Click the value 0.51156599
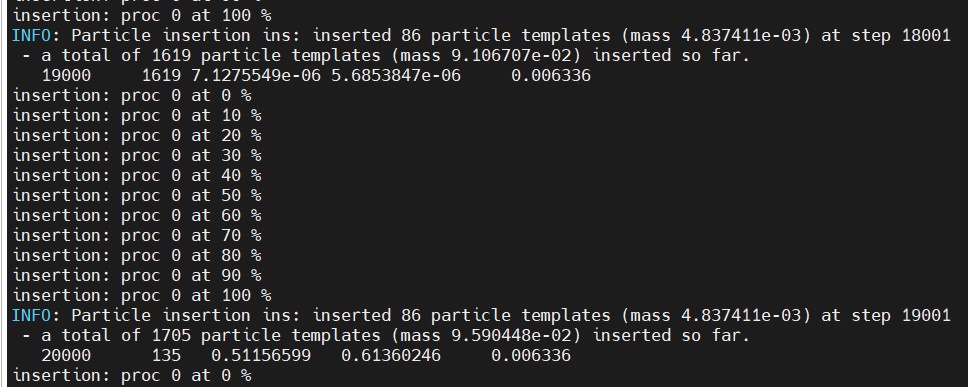This screenshot has width=968, height=387. point(261,356)
